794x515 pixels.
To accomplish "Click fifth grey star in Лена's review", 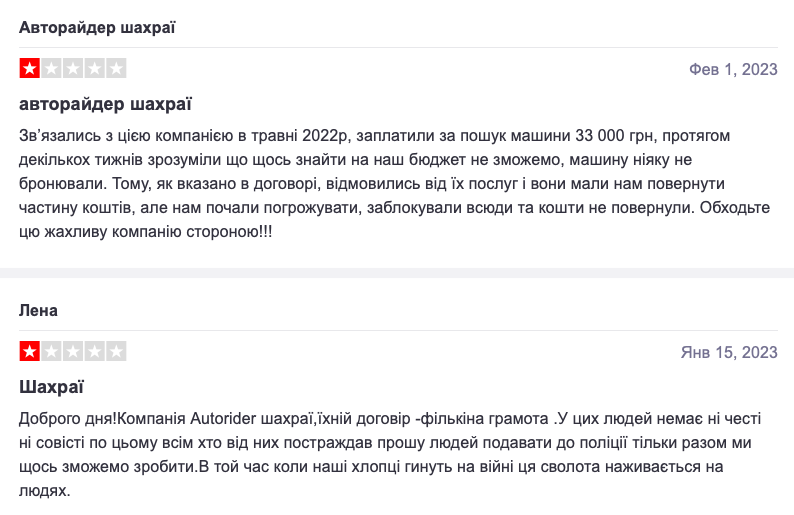I will (116, 351).
